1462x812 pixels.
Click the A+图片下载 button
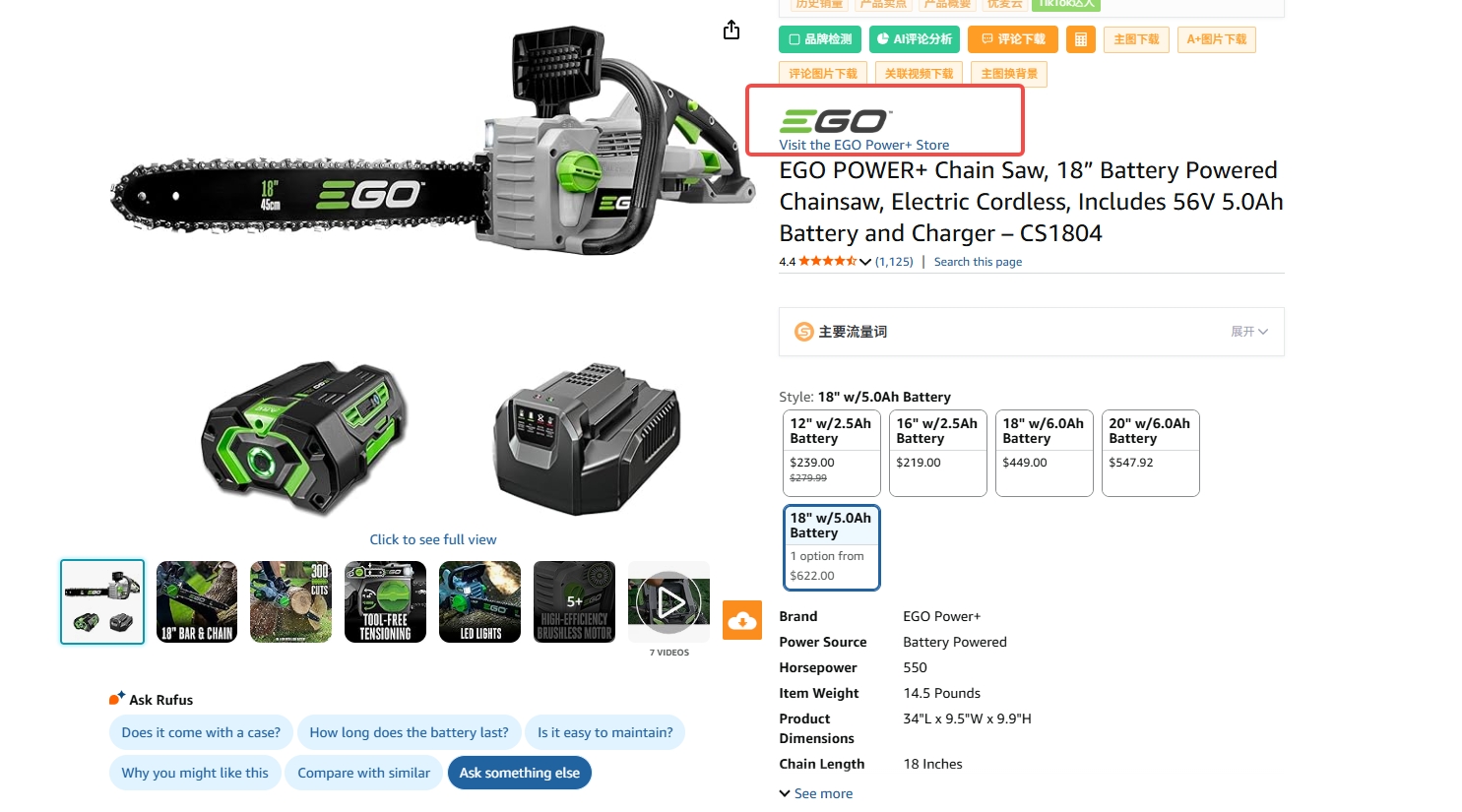pos(1217,39)
